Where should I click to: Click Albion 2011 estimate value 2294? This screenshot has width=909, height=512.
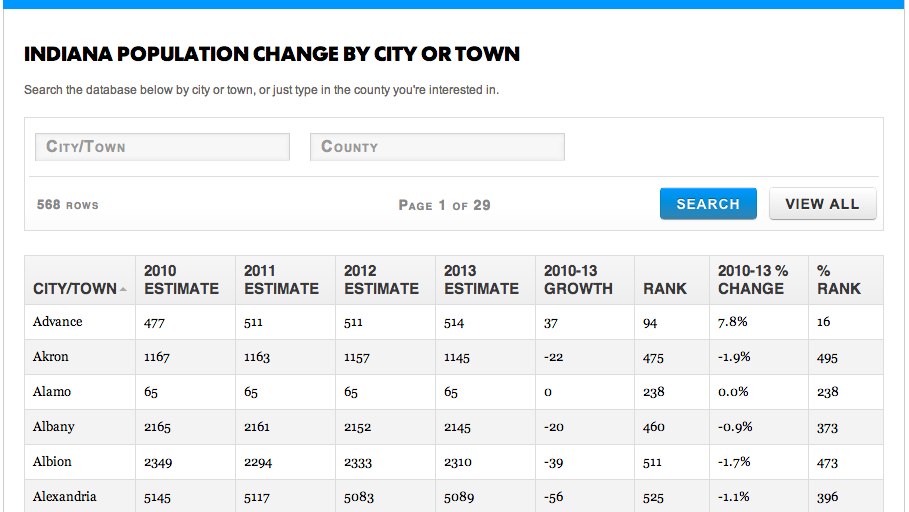[258, 463]
